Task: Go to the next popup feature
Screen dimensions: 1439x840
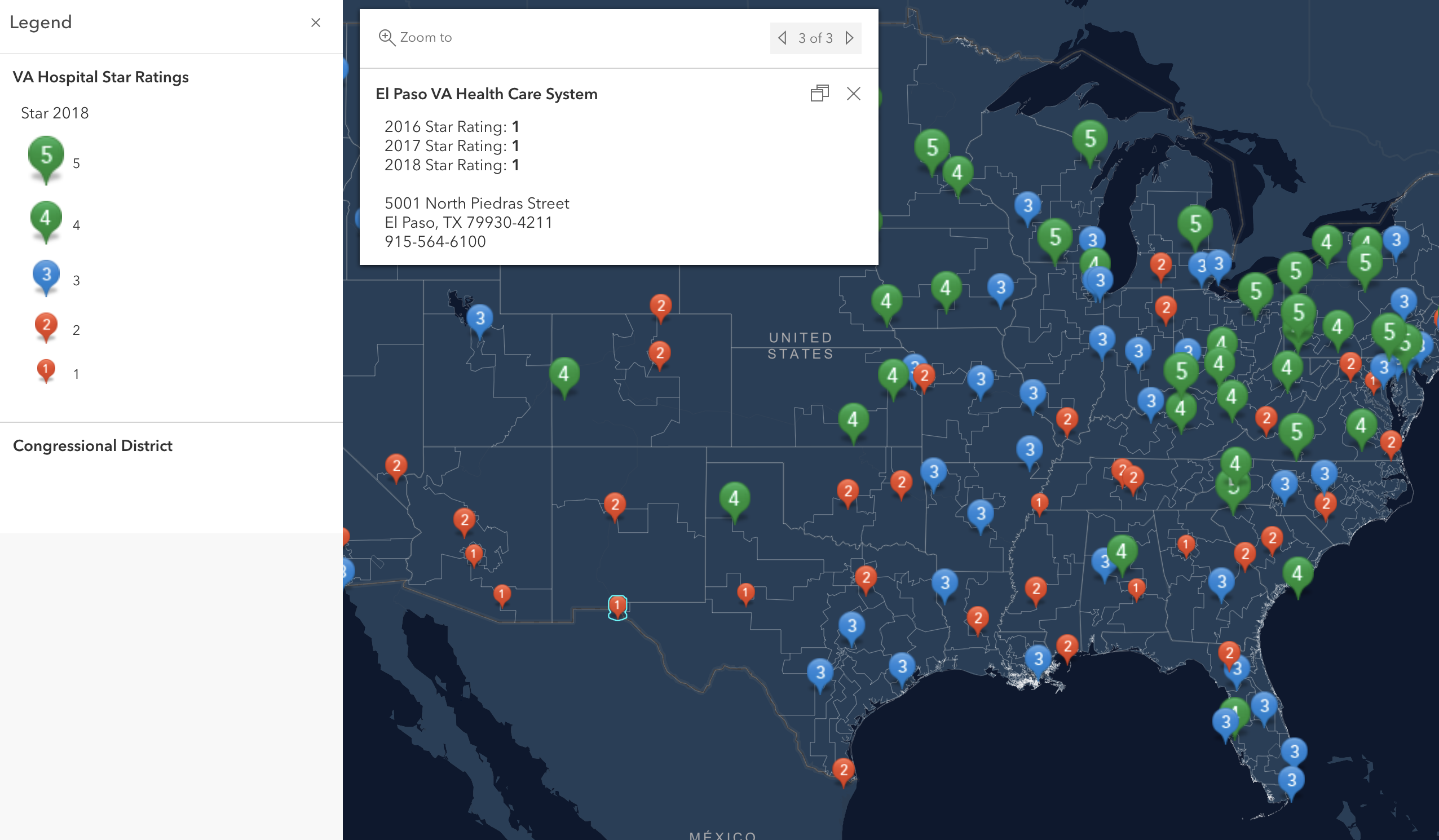Action: [849, 38]
